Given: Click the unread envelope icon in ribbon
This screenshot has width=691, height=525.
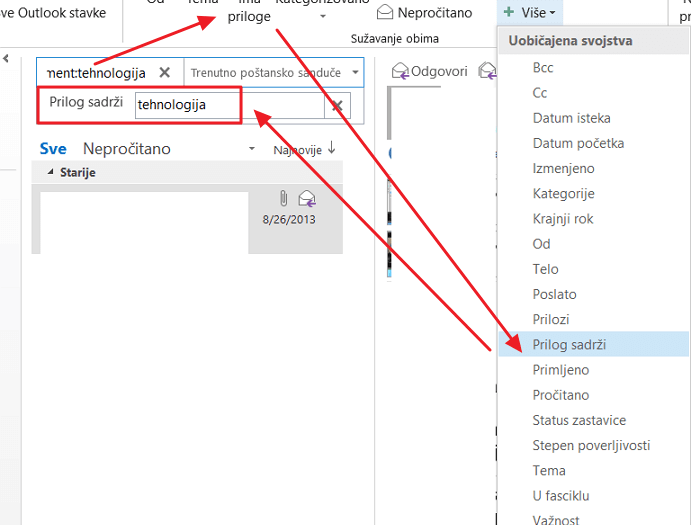Looking at the screenshot, I should coord(385,12).
